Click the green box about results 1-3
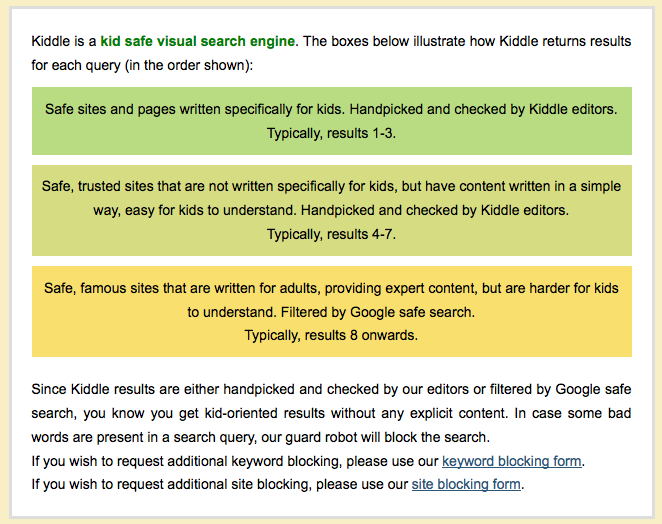The height and width of the screenshot is (524, 662). pyautogui.click(x=332, y=121)
